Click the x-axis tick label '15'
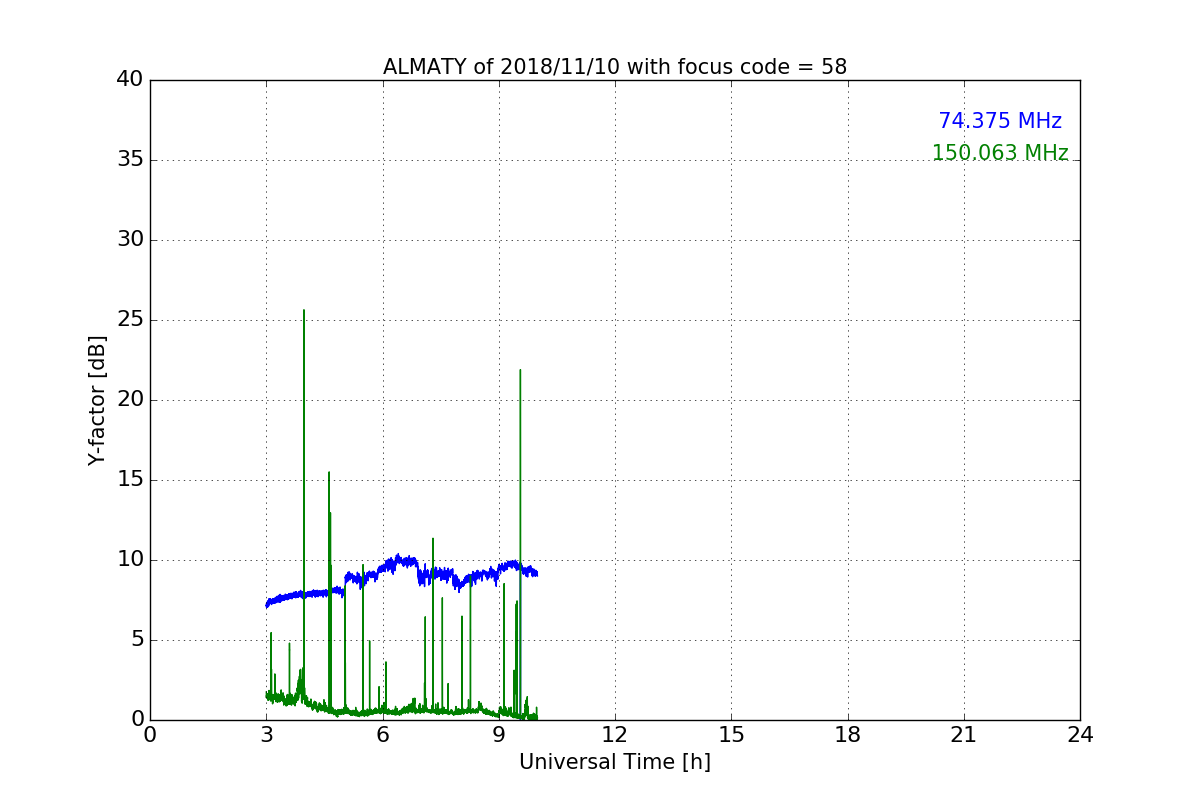1200x800 pixels. coord(731,735)
